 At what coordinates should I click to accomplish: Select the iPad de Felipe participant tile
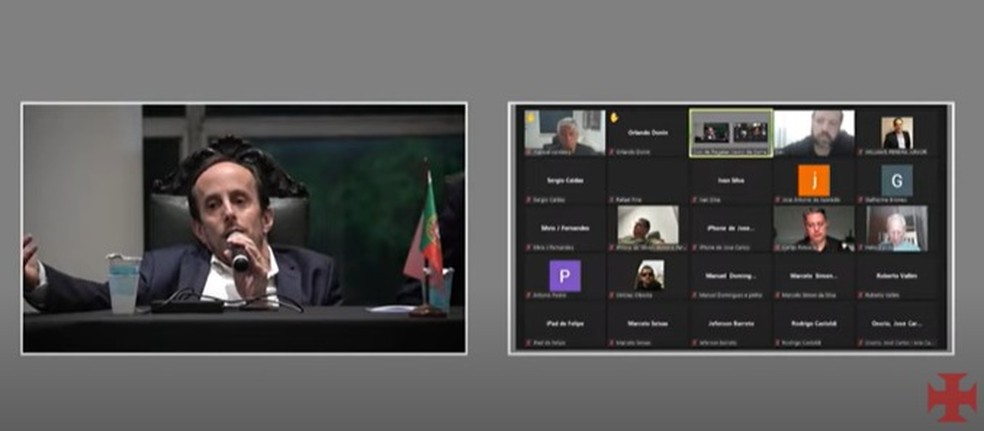click(564, 324)
